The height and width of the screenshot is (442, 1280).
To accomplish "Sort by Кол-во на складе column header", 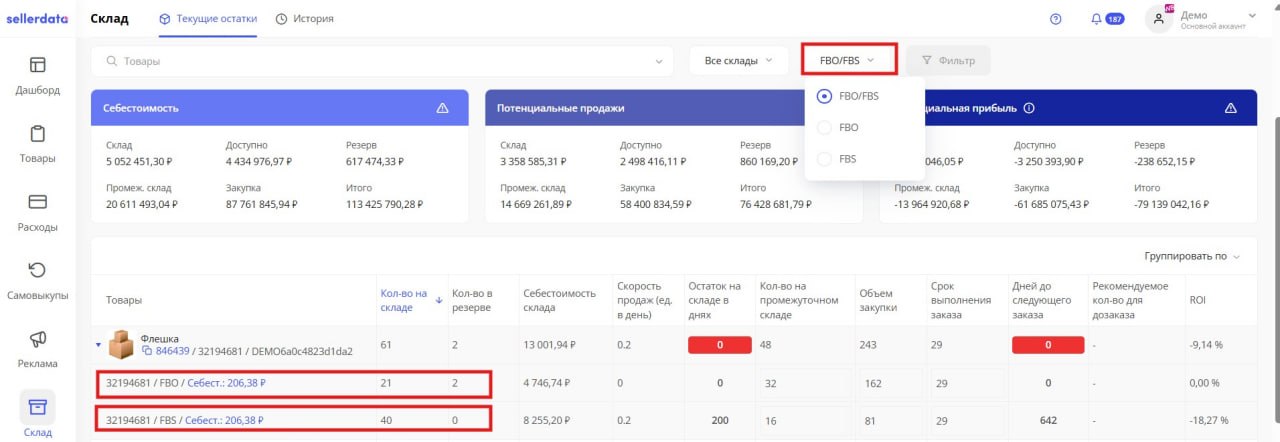I will (404, 300).
